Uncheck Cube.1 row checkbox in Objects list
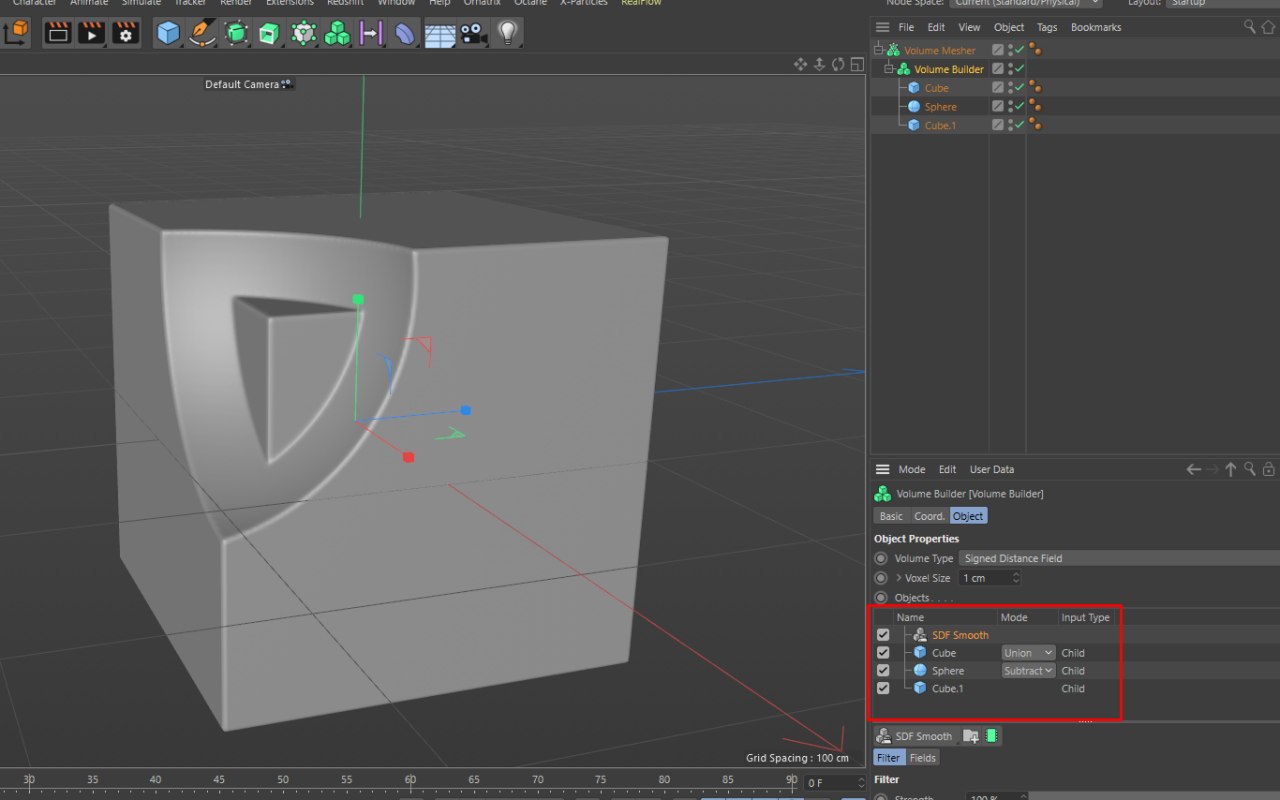This screenshot has width=1280, height=800. click(883, 689)
